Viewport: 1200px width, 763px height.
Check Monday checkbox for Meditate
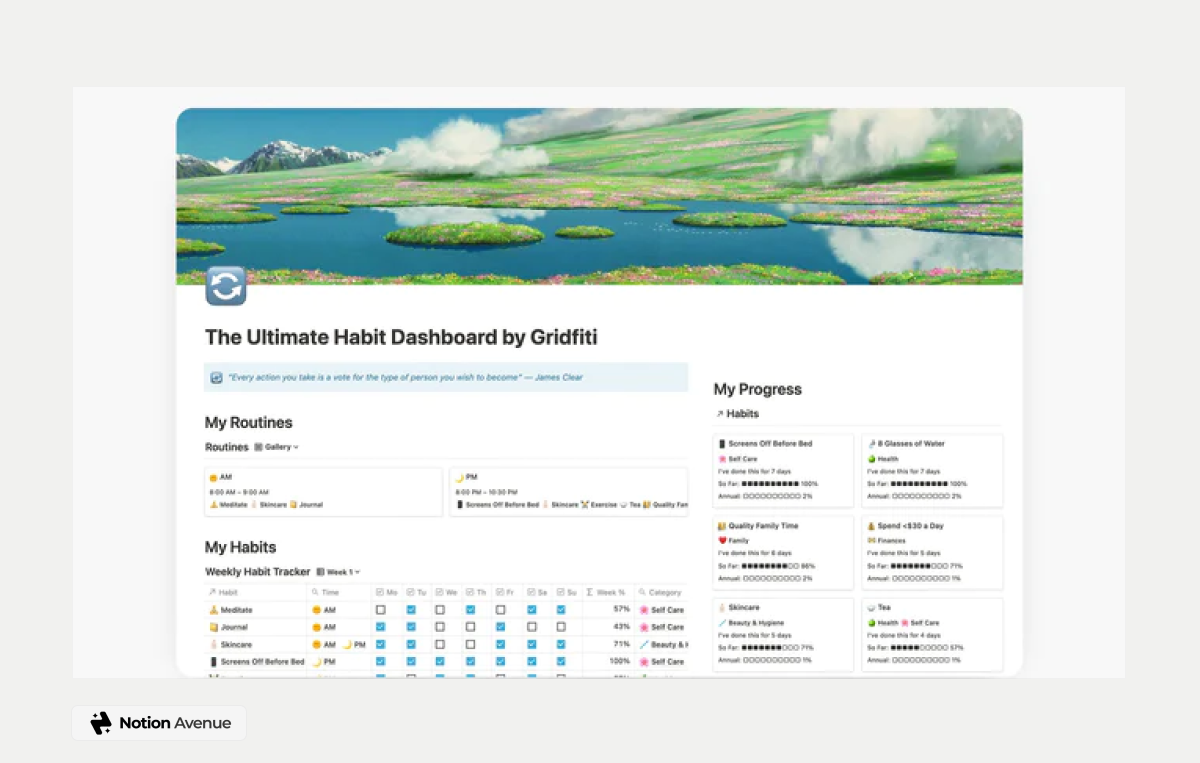pyautogui.click(x=380, y=610)
